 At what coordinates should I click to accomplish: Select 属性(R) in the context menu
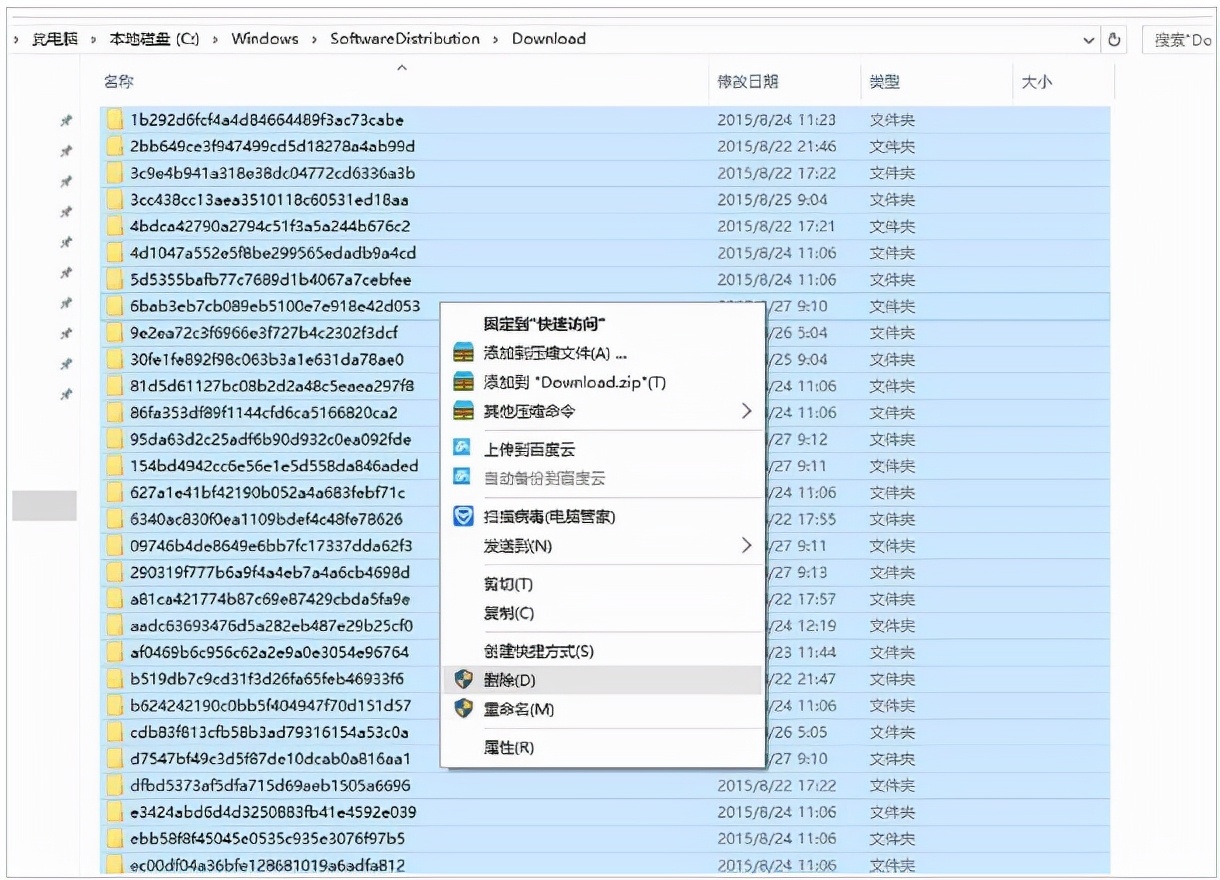508,747
